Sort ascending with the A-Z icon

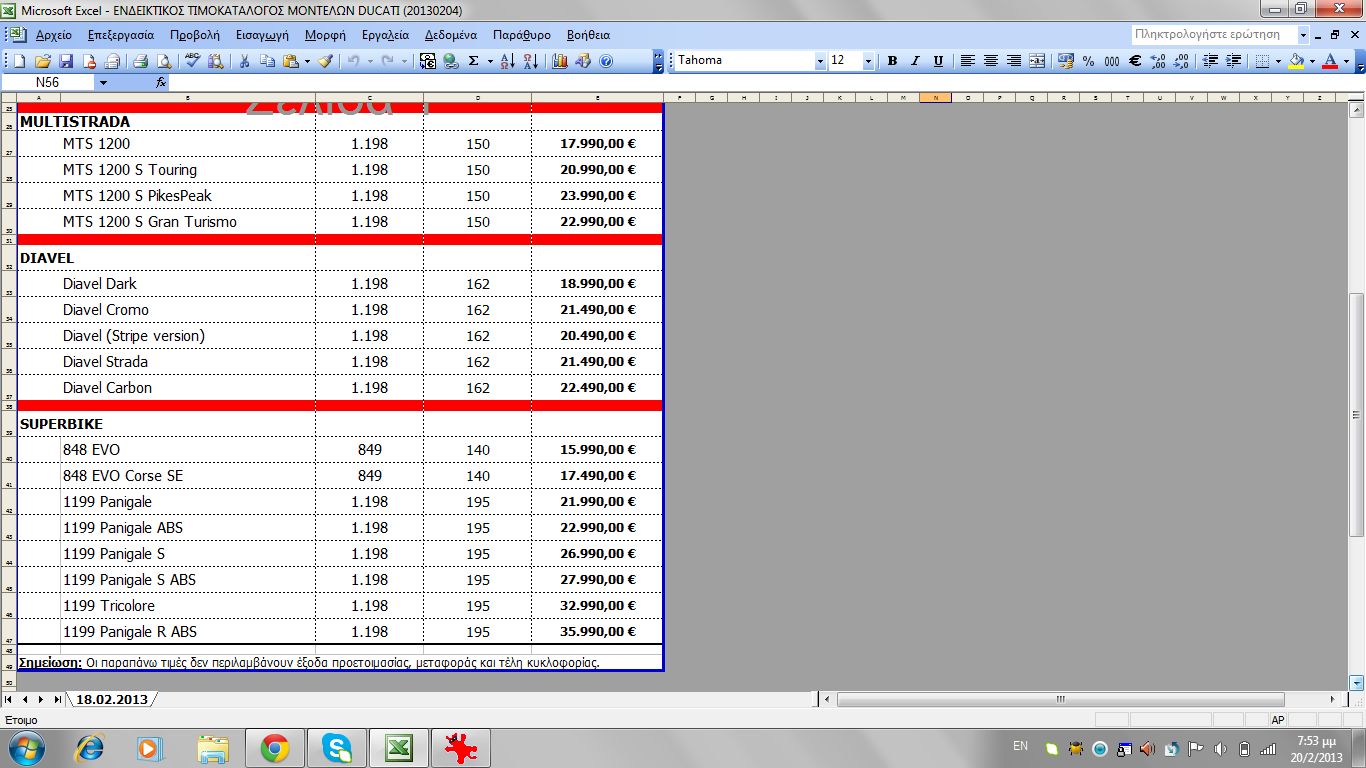(x=507, y=61)
